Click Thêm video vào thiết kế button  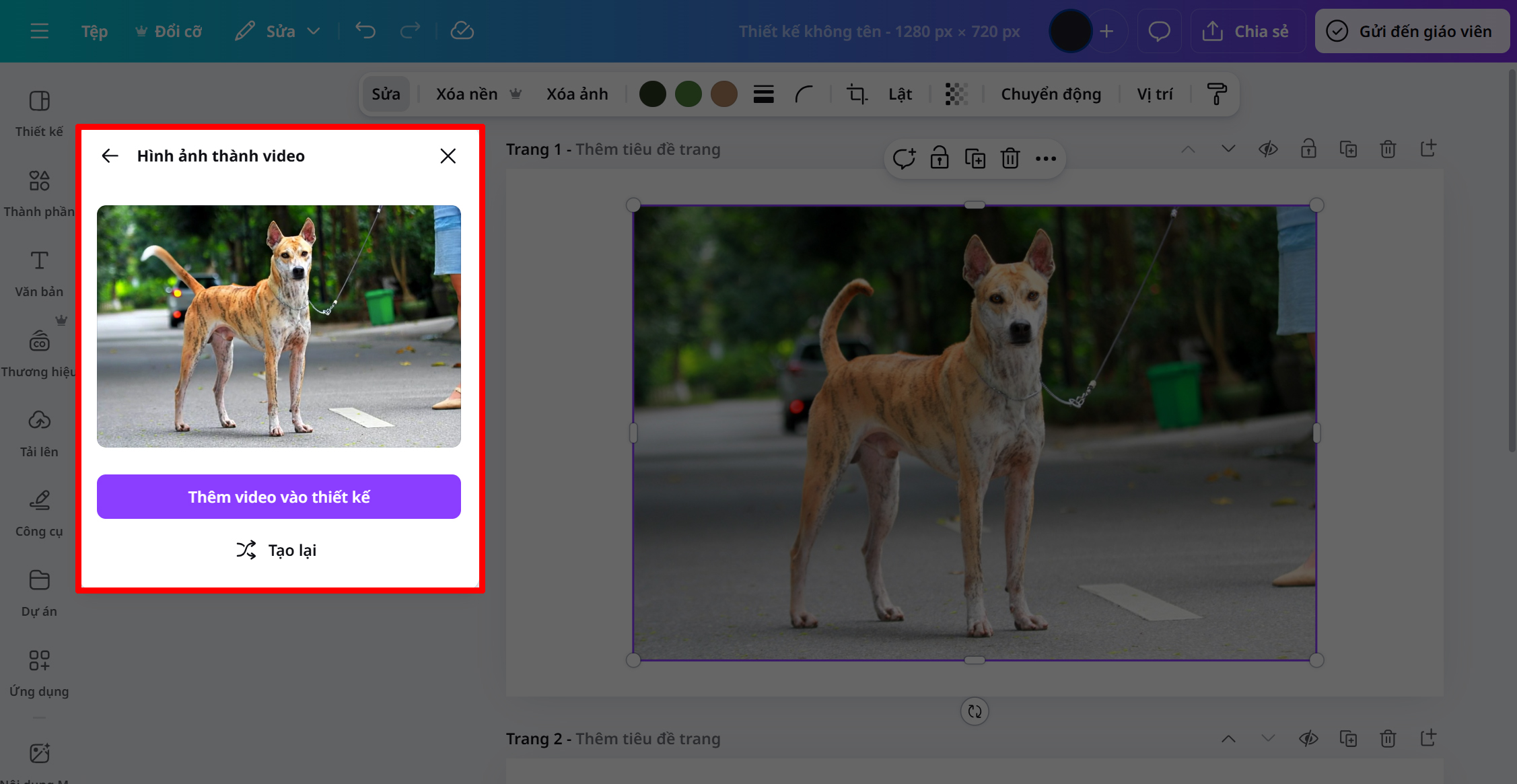[x=278, y=497]
